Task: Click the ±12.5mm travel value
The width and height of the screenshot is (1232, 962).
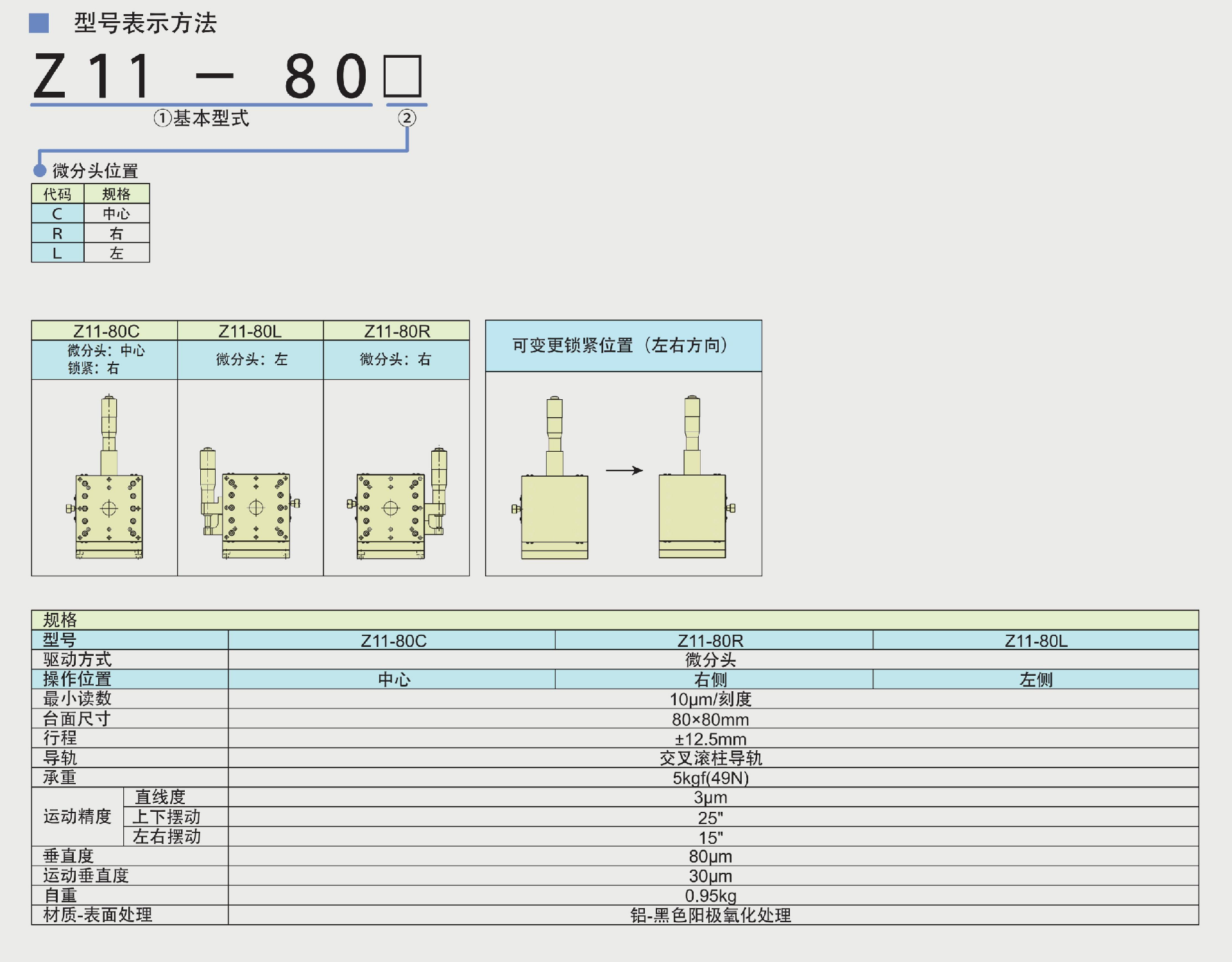Action: pyautogui.click(x=710, y=739)
